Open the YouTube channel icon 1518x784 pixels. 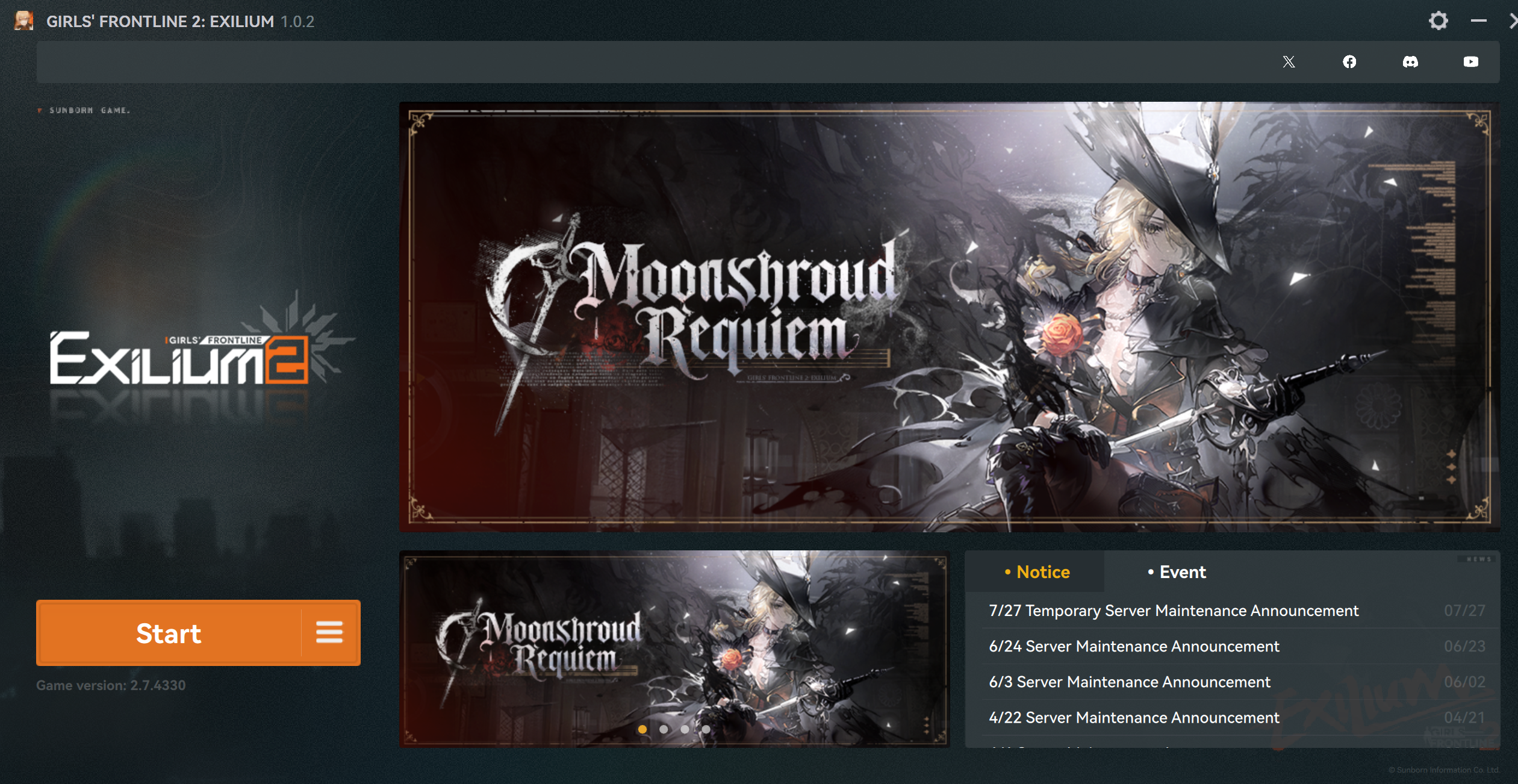[x=1471, y=61]
